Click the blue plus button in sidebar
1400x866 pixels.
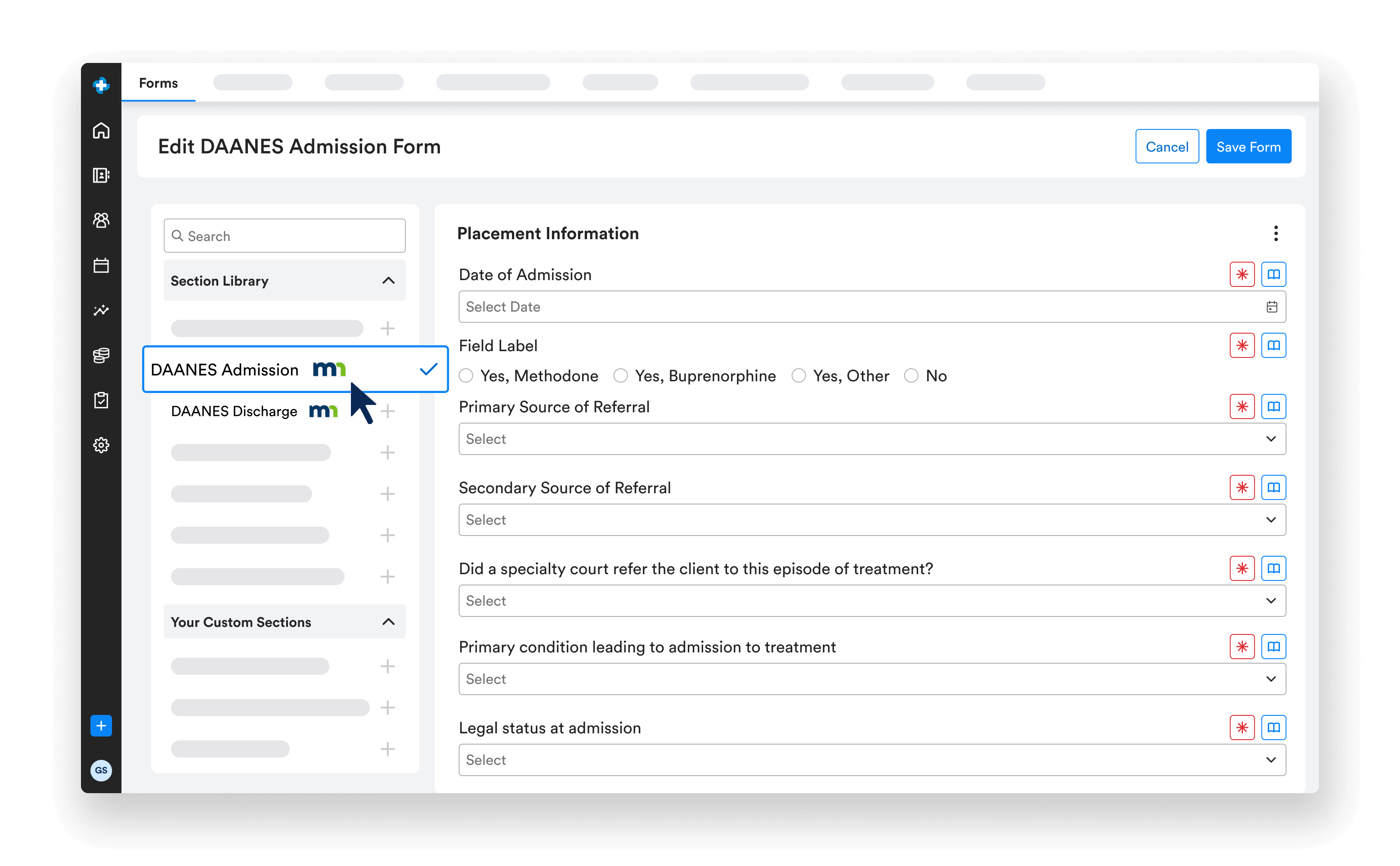[x=101, y=726]
